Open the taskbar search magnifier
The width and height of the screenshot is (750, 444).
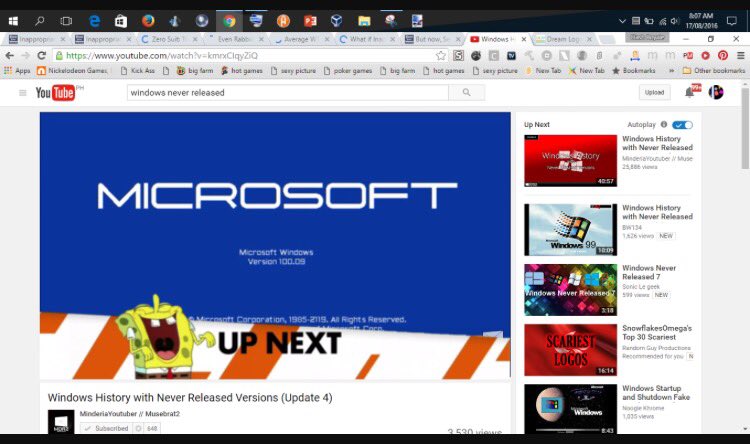[x=40, y=21]
